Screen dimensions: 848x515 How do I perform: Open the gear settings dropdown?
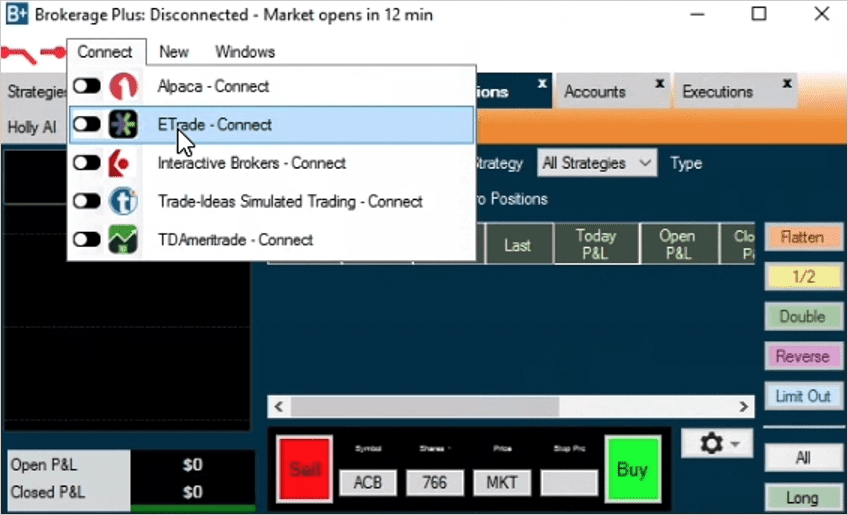717,444
